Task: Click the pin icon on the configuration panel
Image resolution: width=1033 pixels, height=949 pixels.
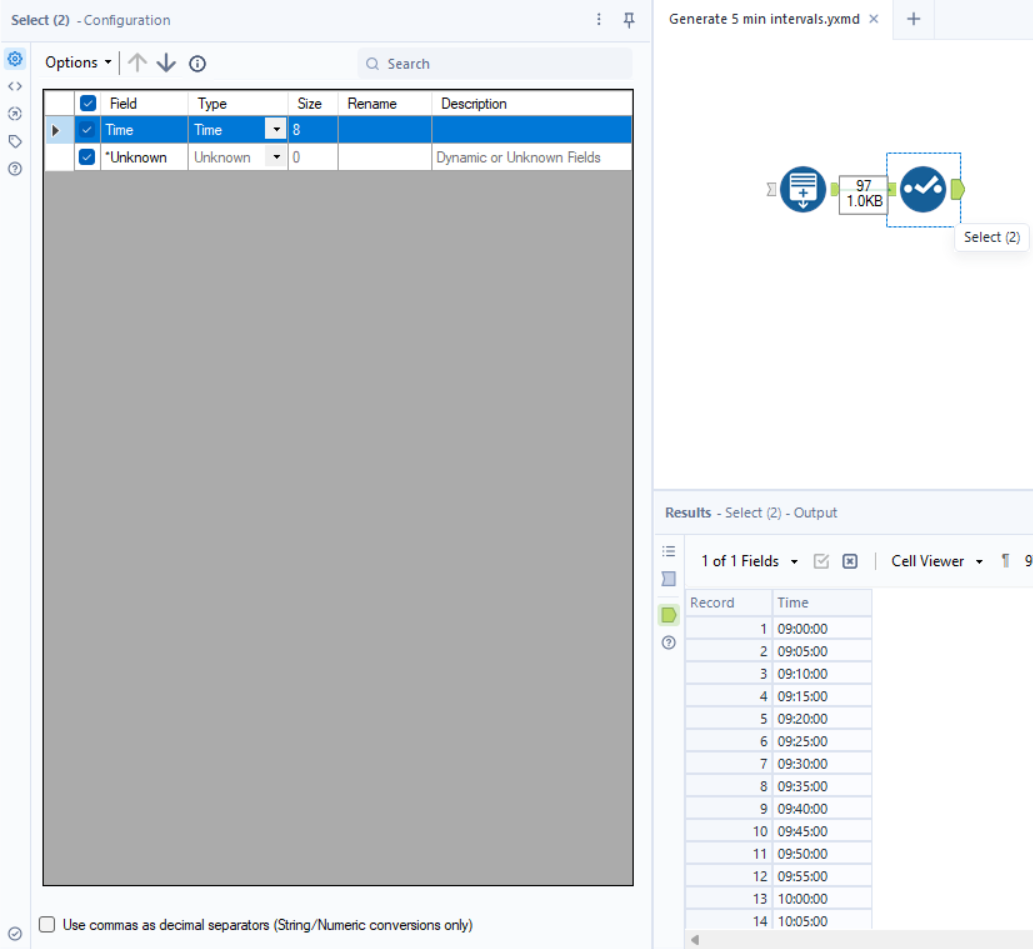Action: [629, 20]
